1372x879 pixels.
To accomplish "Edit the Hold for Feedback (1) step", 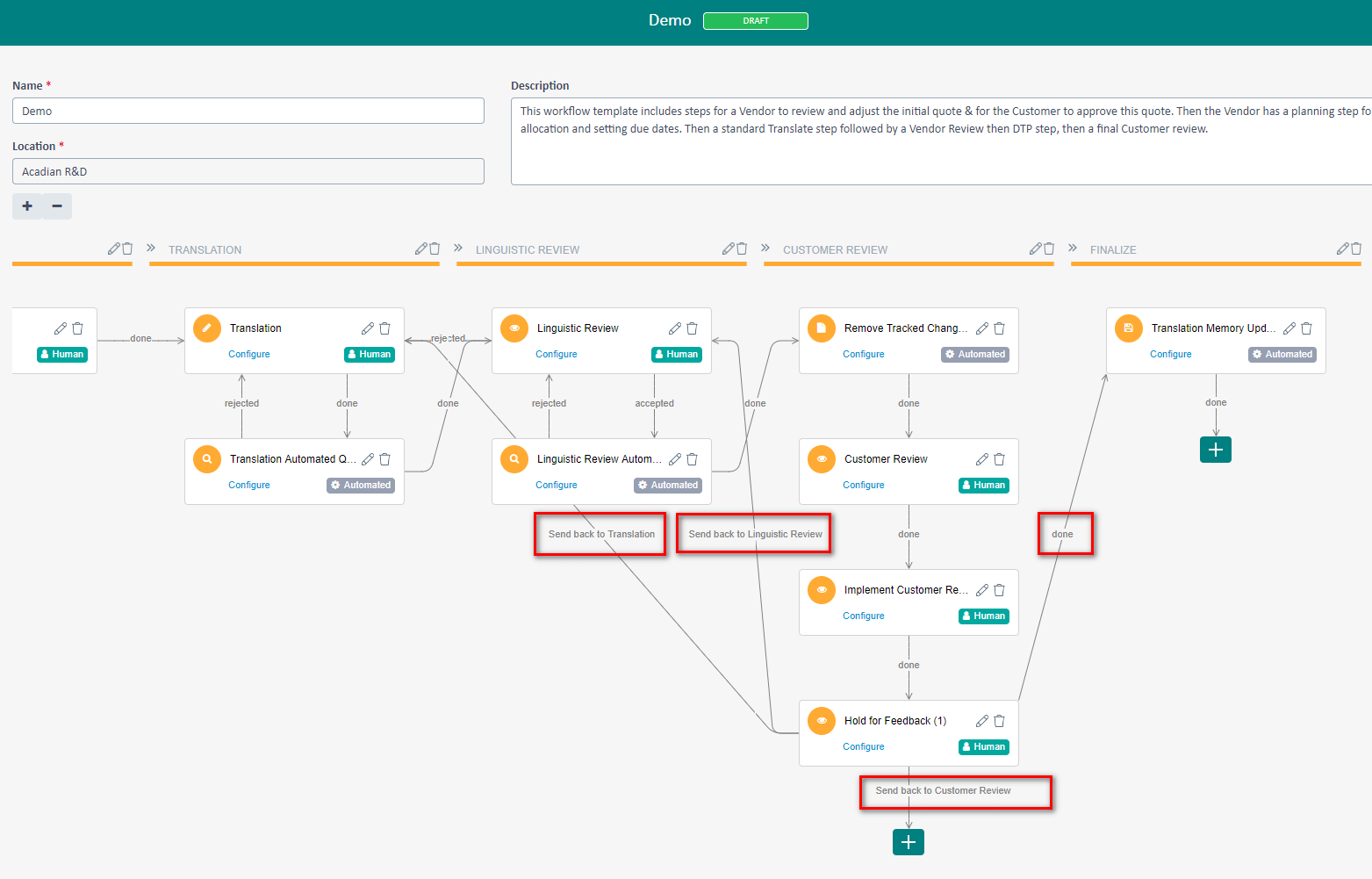I will [981, 721].
